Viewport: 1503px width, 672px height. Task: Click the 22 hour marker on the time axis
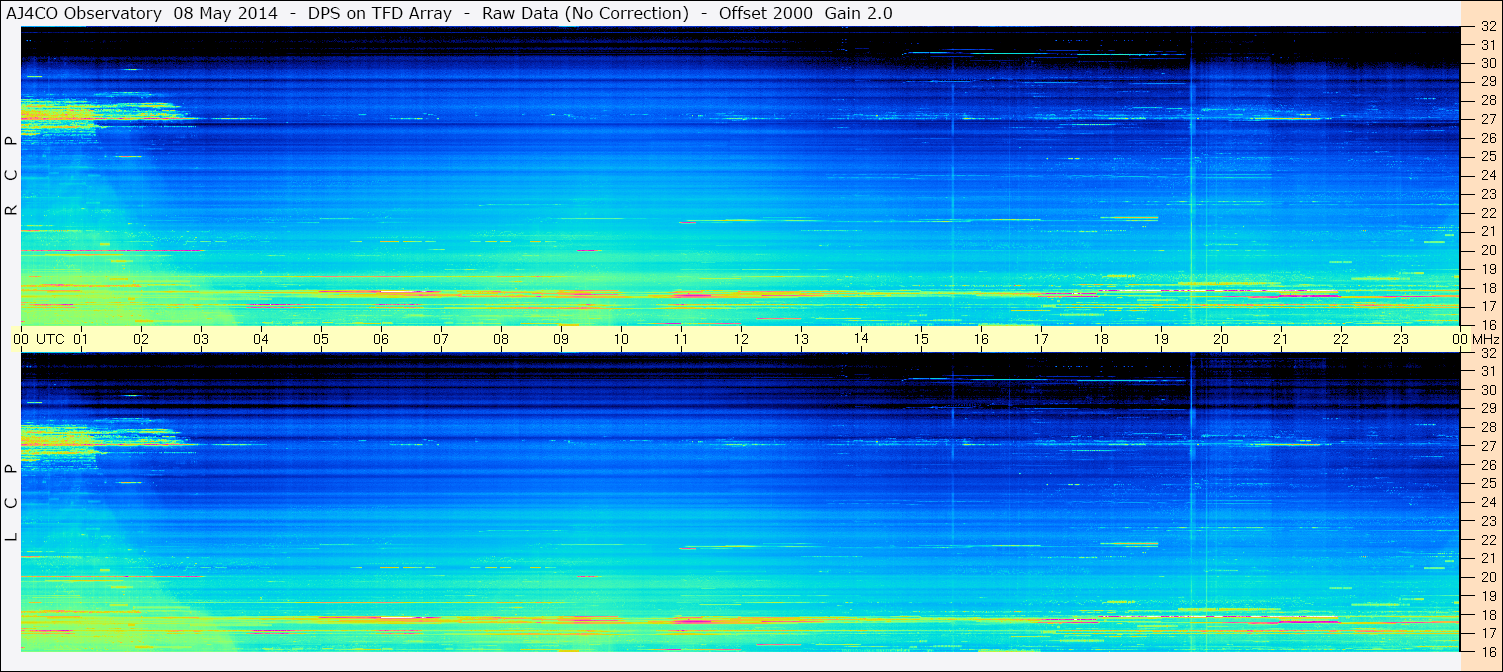(x=1341, y=339)
